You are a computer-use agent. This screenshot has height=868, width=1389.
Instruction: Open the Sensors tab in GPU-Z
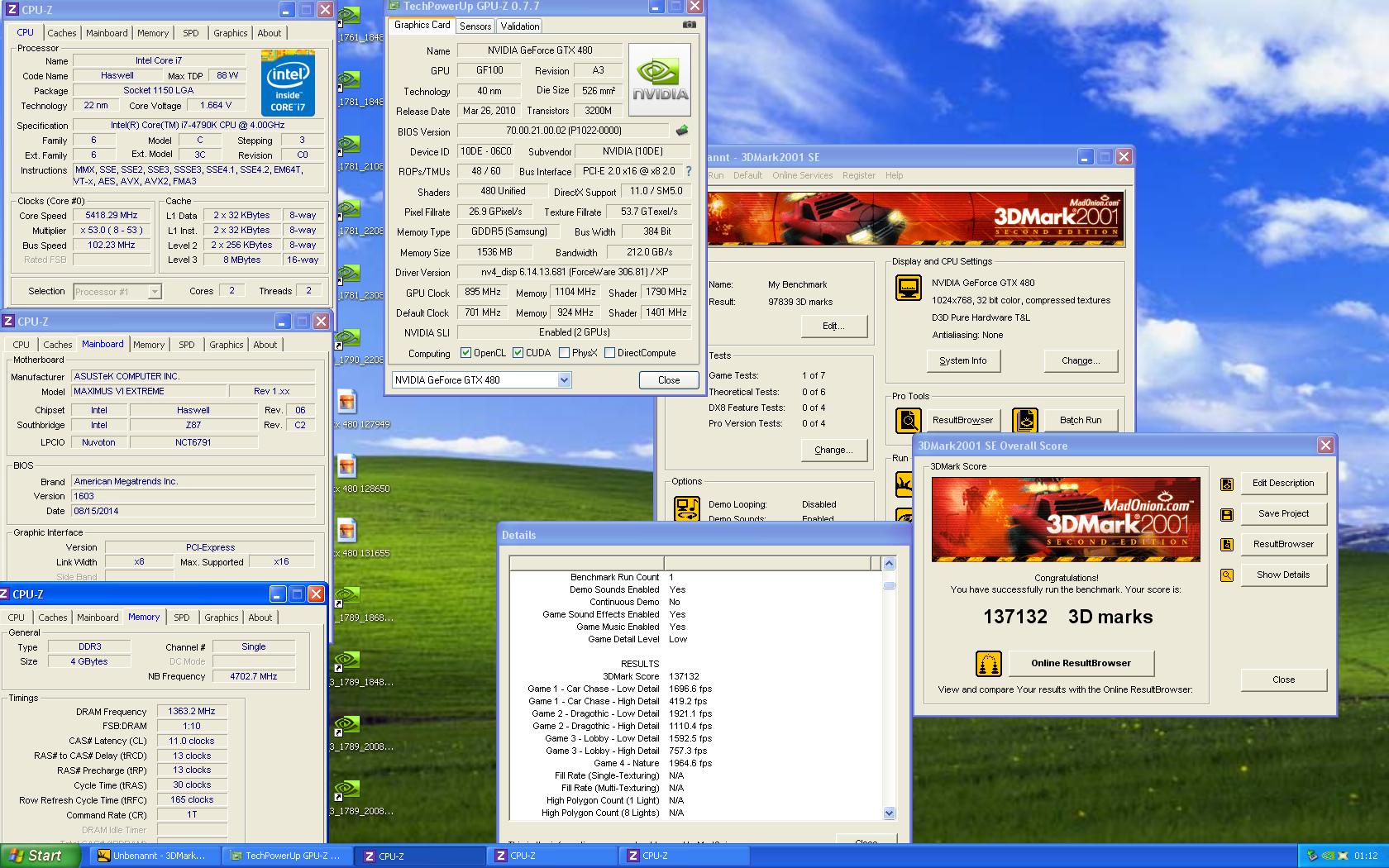(475, 26)
